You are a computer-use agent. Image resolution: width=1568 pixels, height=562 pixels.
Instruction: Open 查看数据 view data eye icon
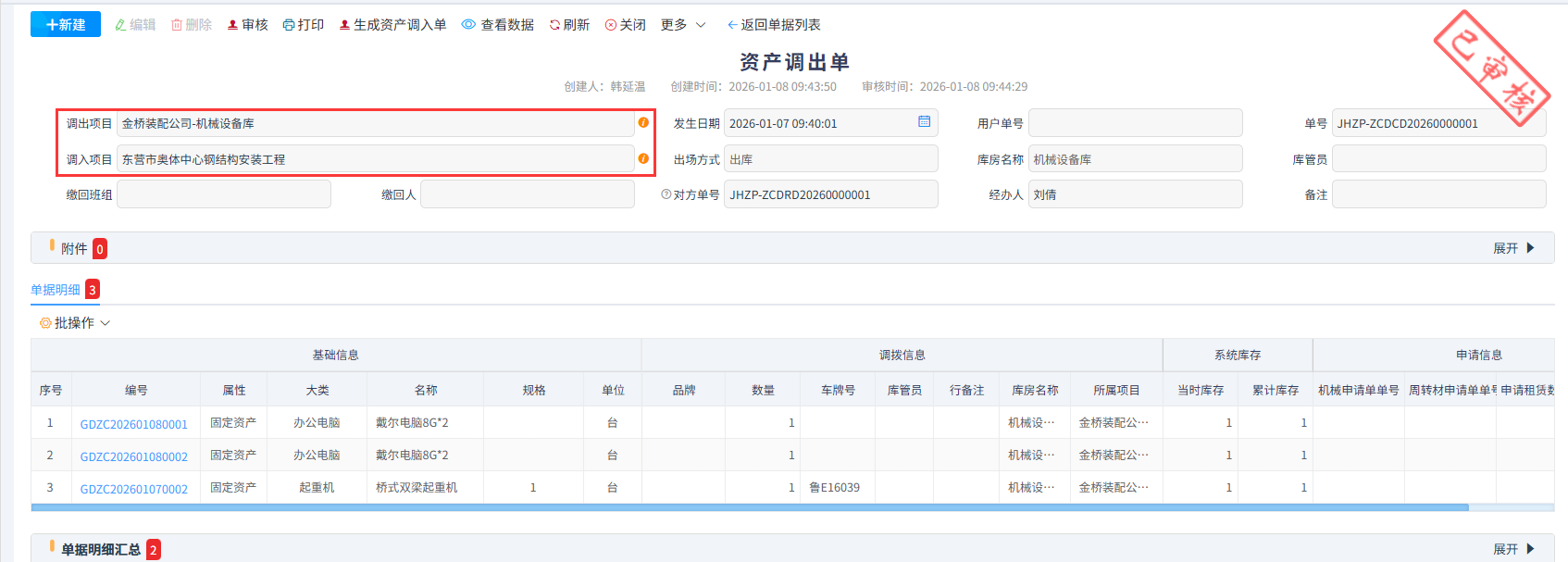(468, 25)
